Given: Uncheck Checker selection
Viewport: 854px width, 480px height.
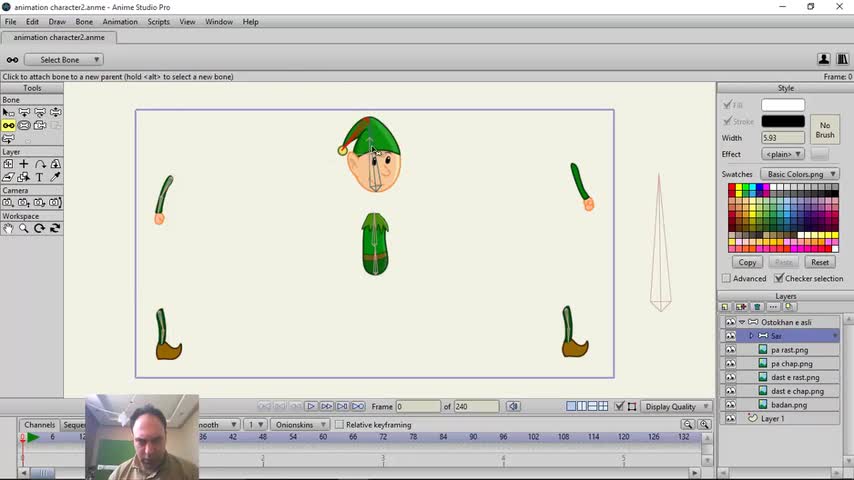Looking at the screenshot, I should (779, 278).
